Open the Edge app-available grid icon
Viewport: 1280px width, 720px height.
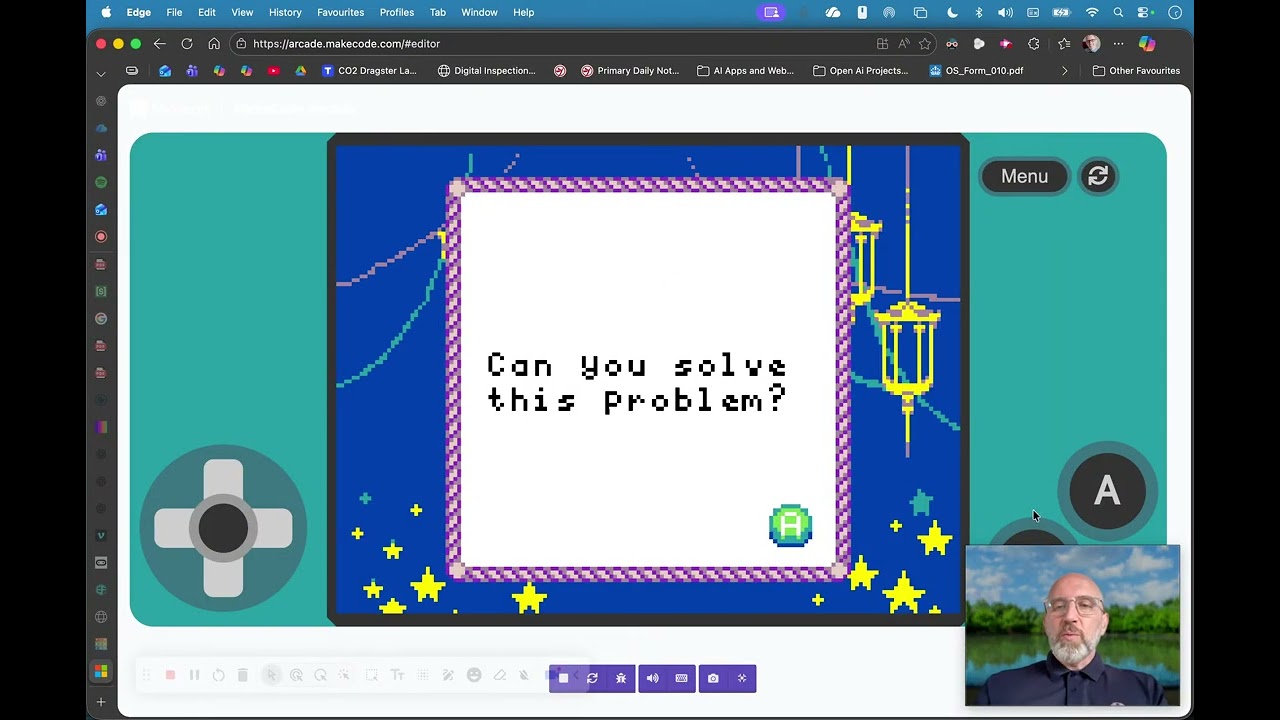tap(882, 44)
